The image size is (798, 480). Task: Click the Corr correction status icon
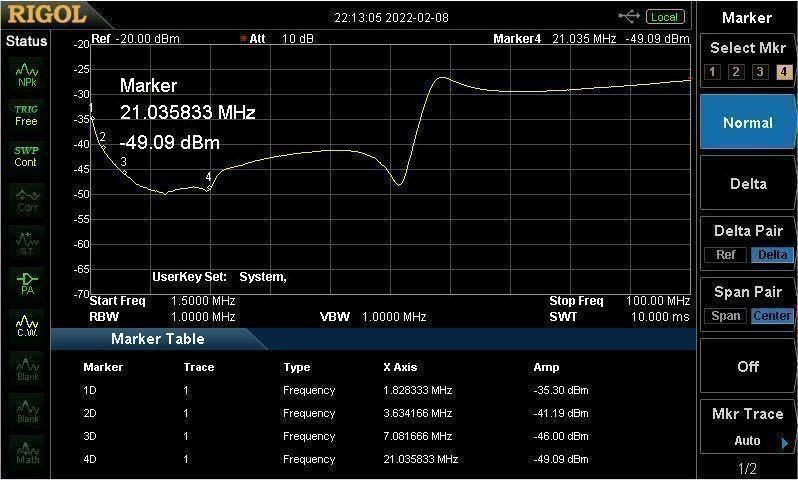pyautogui.click(x=27, y=201)
